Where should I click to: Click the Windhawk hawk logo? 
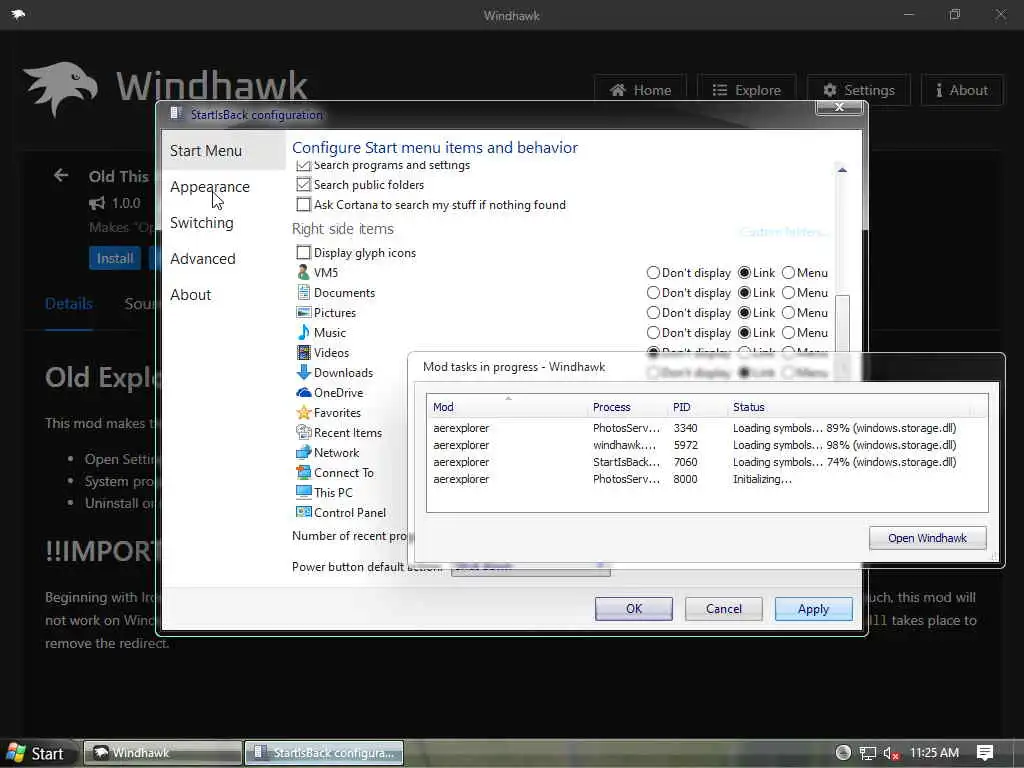click(61, 89)
